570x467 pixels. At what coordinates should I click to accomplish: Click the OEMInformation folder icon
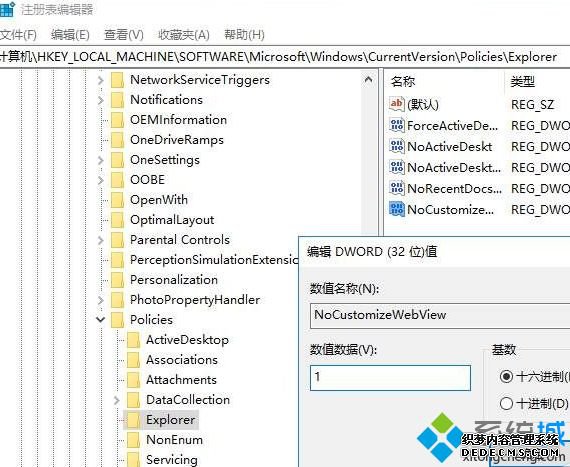[117, 120]
